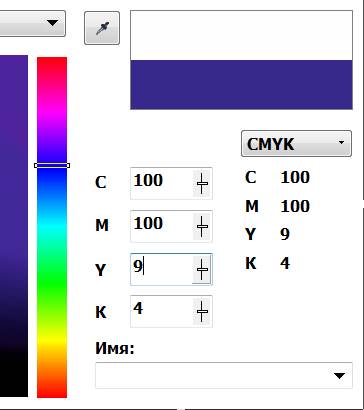
Task: Pick cyan on the vertical hue bar
Action: click(52, 227)
